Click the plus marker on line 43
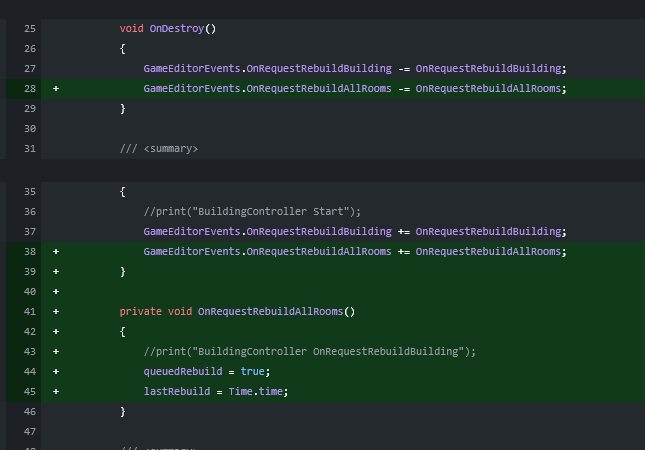645x450 pixels. click(x=56, y=351)
